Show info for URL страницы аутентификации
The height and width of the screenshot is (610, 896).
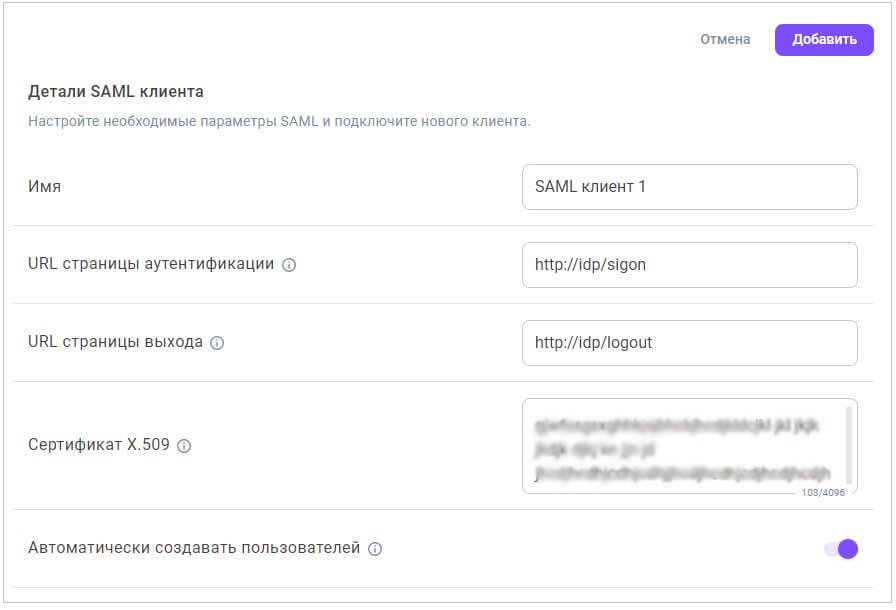[289, 265]
